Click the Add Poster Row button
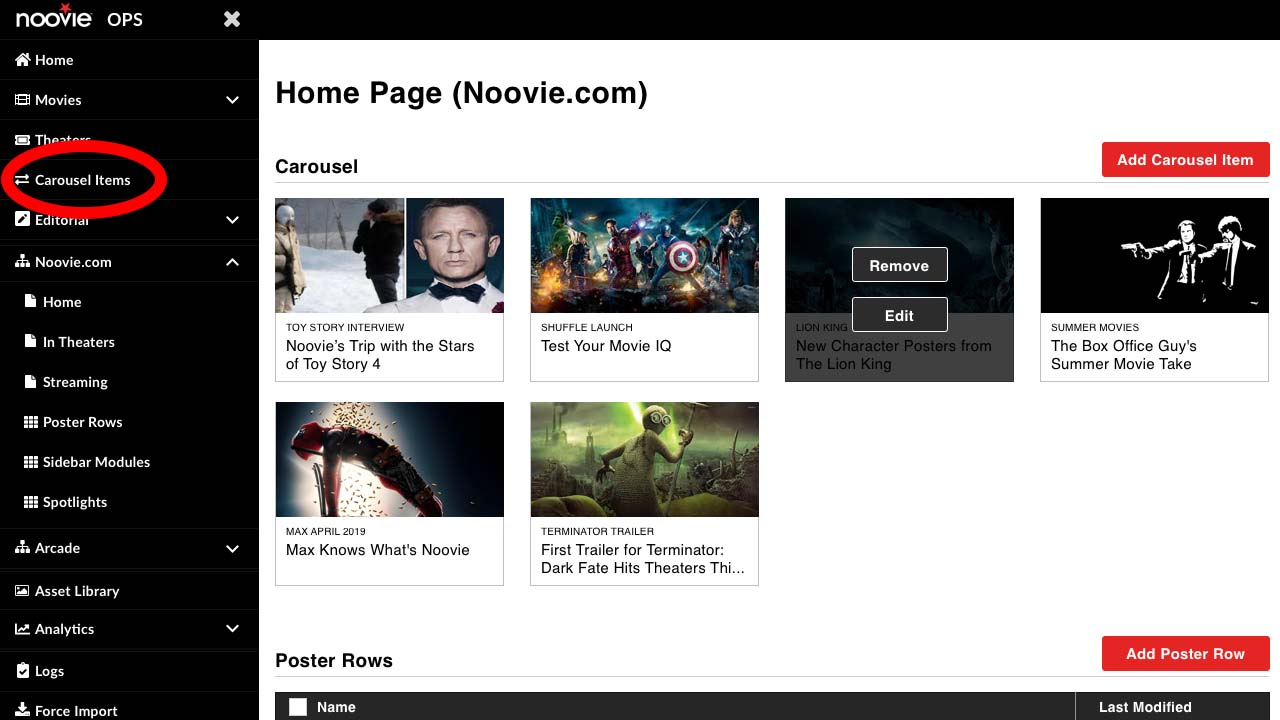This screenshot has width=1280, height=720. (1185, 654)
